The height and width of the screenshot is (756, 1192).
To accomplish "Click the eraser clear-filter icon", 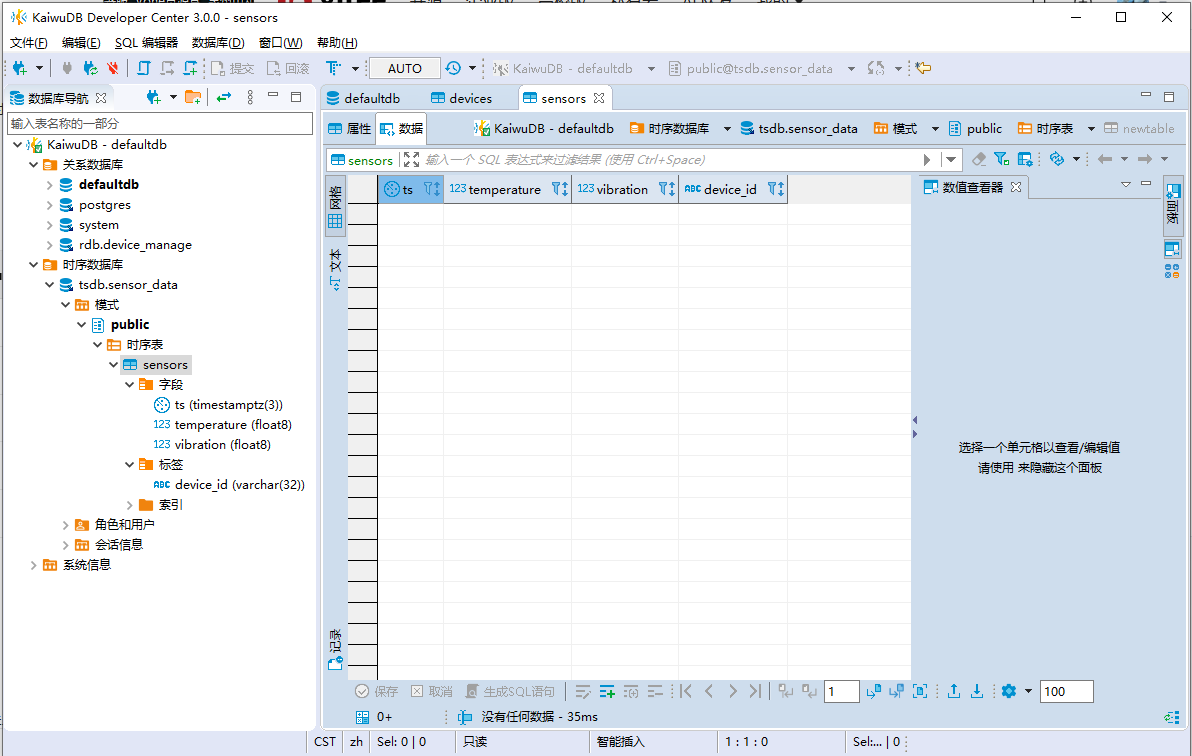I will pyautogui.click(x=979, y=159).
